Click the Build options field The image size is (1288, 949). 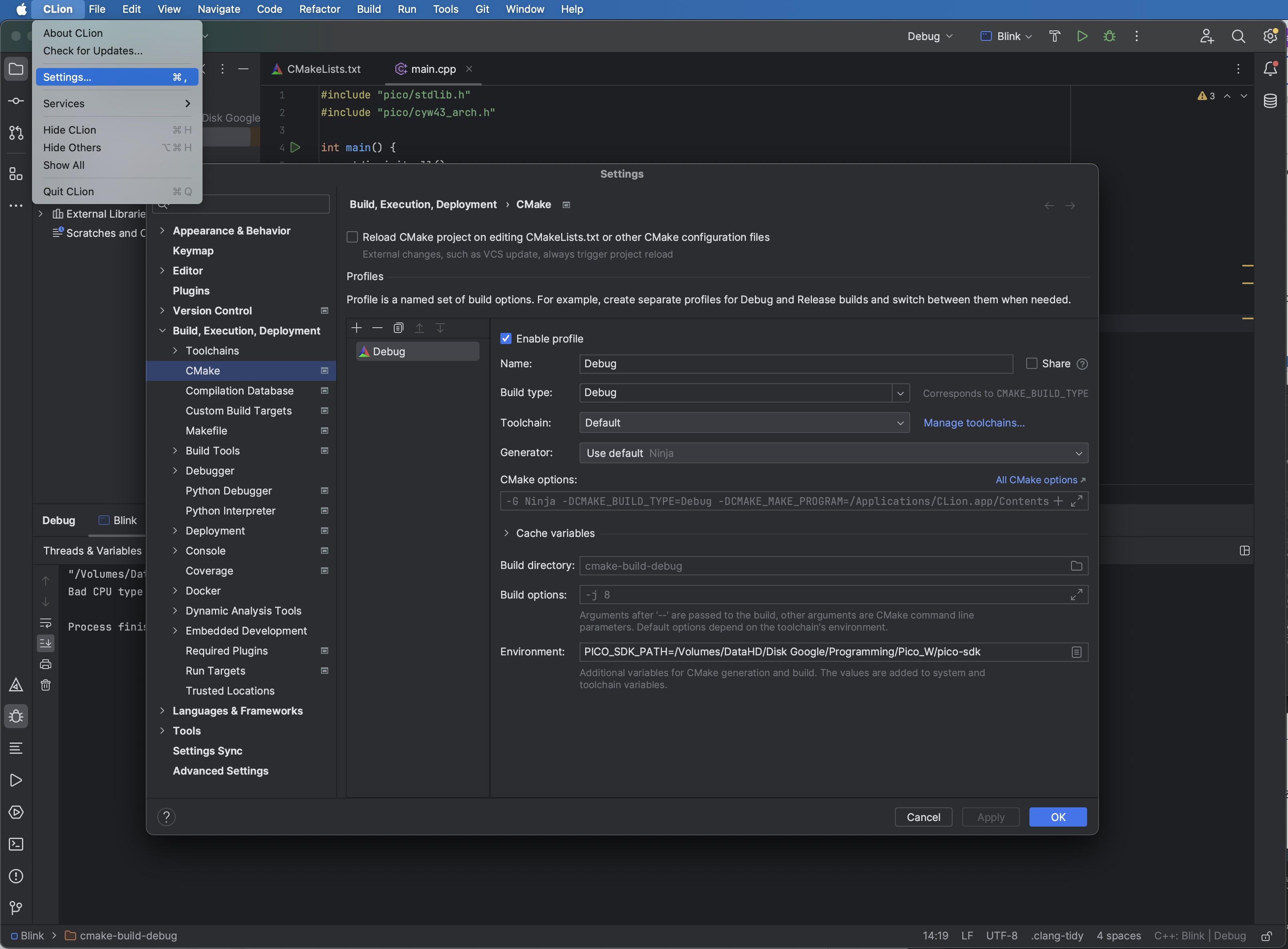pyautogui.click(x=833, y=595)
